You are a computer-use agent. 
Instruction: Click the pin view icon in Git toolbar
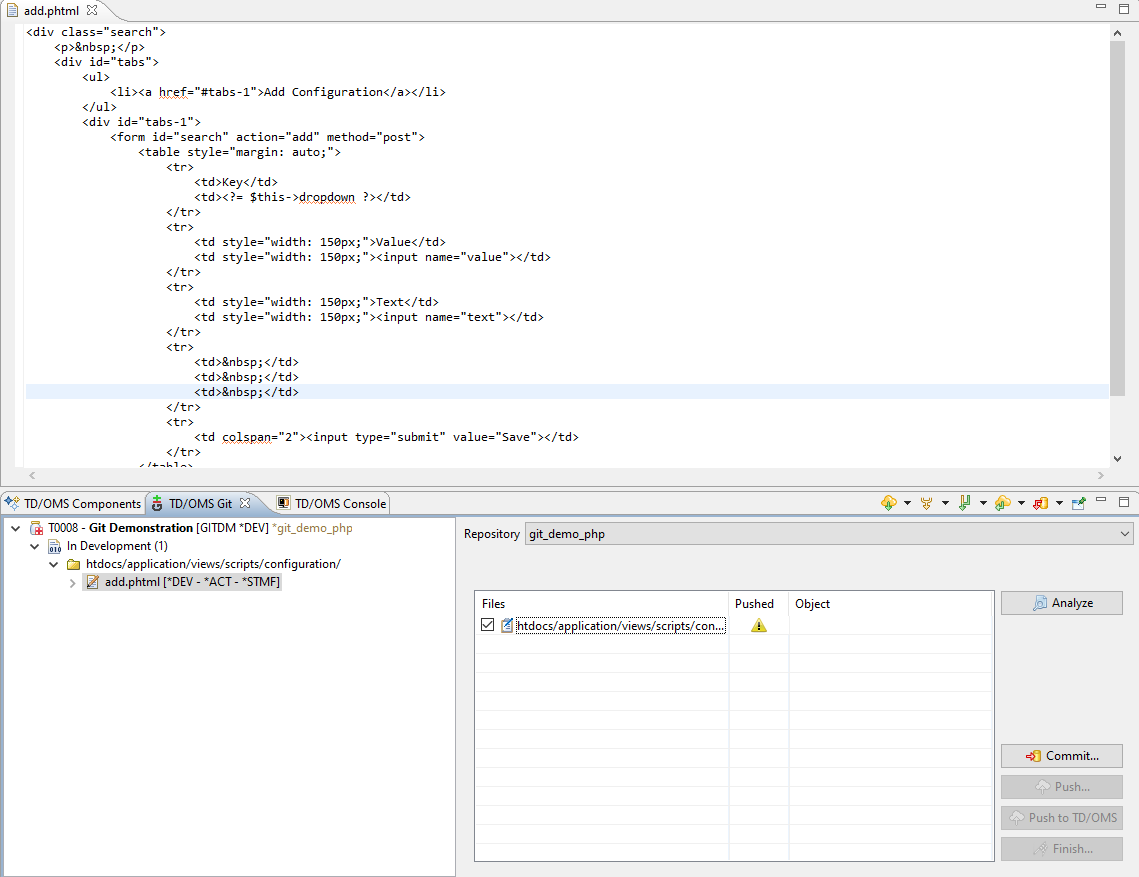[x=1078, y=503]
